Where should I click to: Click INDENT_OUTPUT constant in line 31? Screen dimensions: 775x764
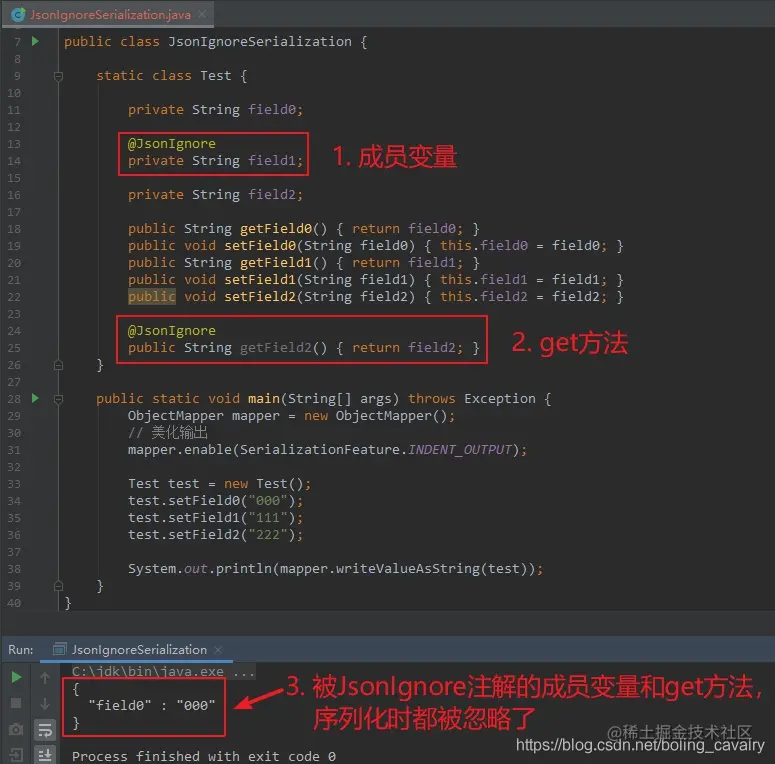pyautogui.click(x=460, y=450)
